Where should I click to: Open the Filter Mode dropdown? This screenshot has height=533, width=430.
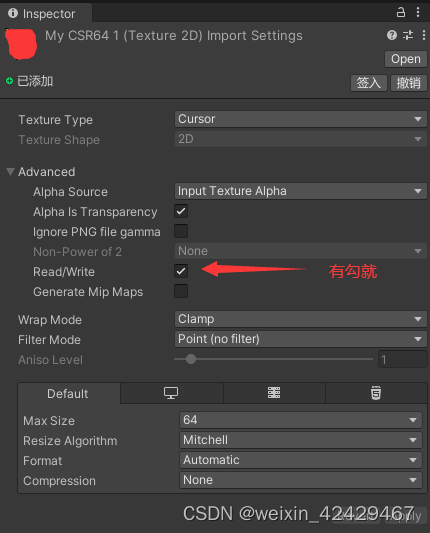(300, 339)
